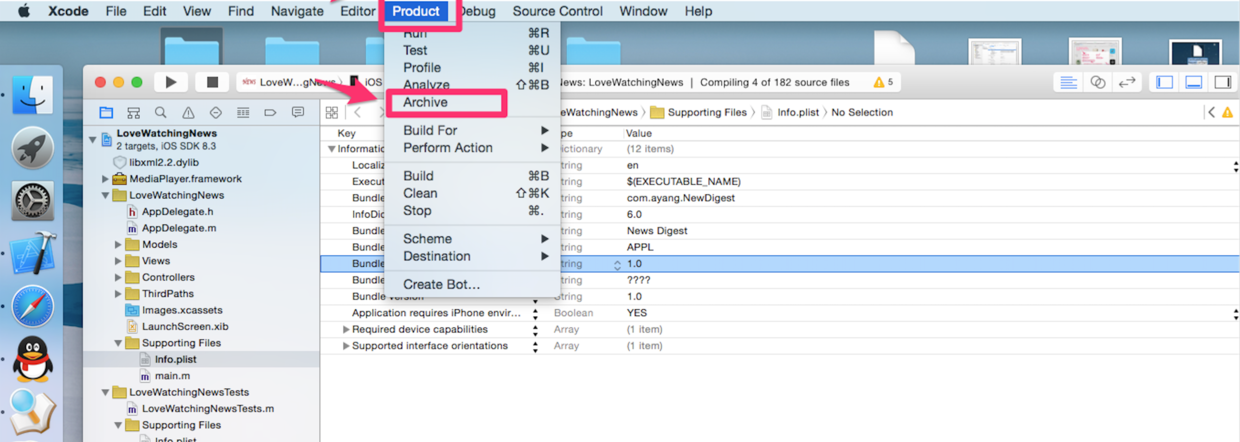Toggle the Utilities panel visibility
This screenshot has width=1240, height=442.
(1223, 82)
